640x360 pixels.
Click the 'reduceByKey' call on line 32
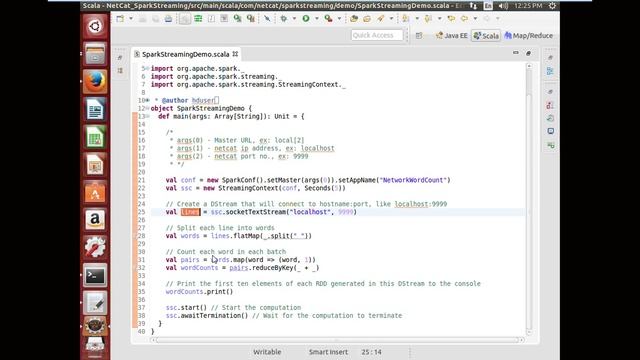[273, 268]
